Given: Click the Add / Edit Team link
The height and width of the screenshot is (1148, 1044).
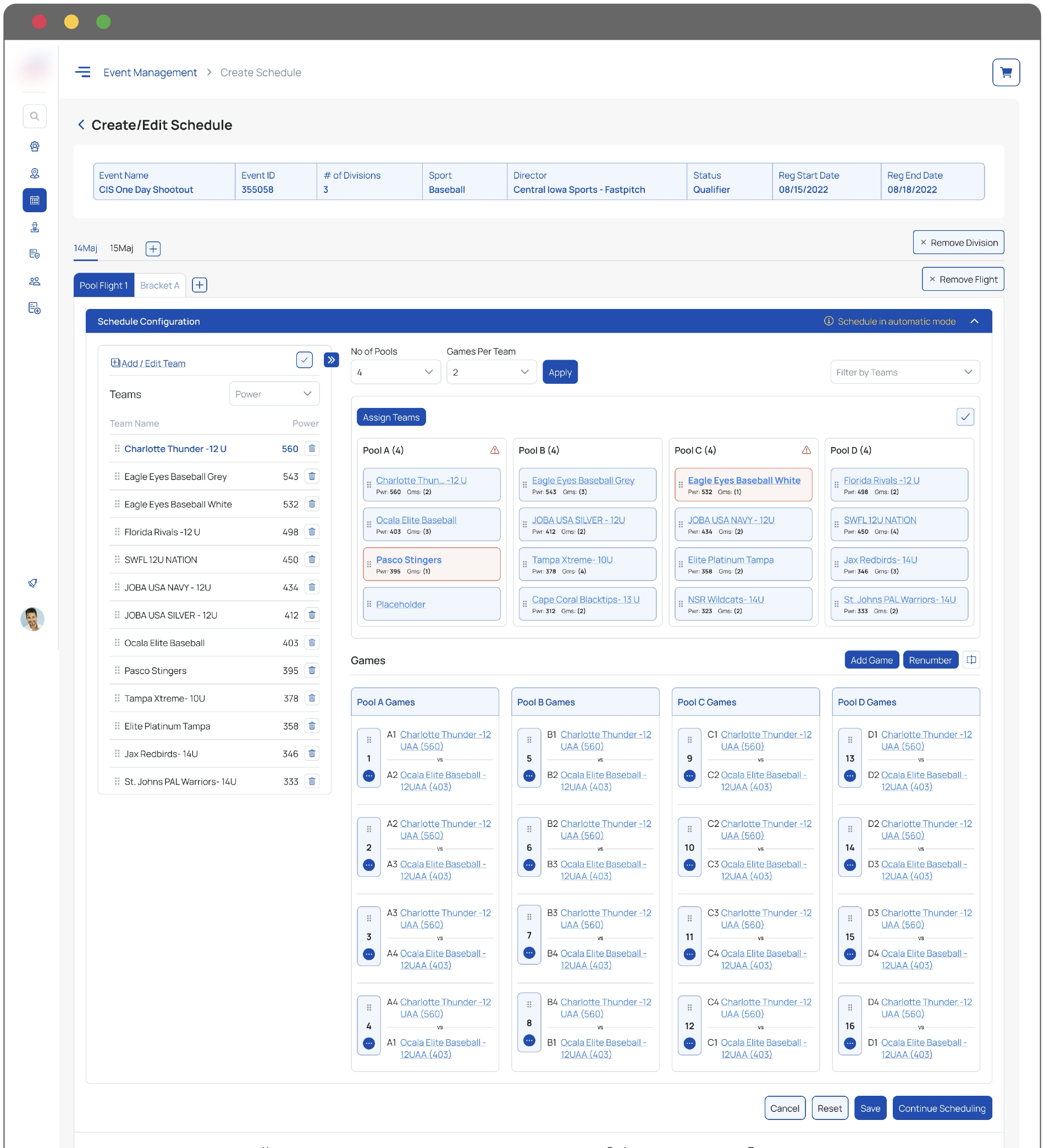Looking at the screenshot, I should pos(148,363).
